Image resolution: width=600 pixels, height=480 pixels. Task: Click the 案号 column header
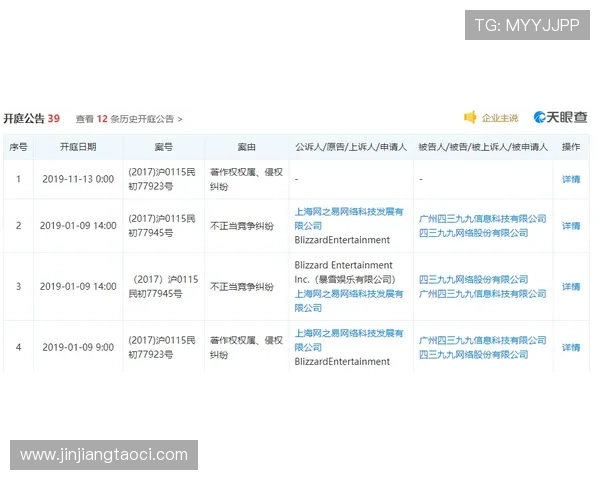[163, 147]
